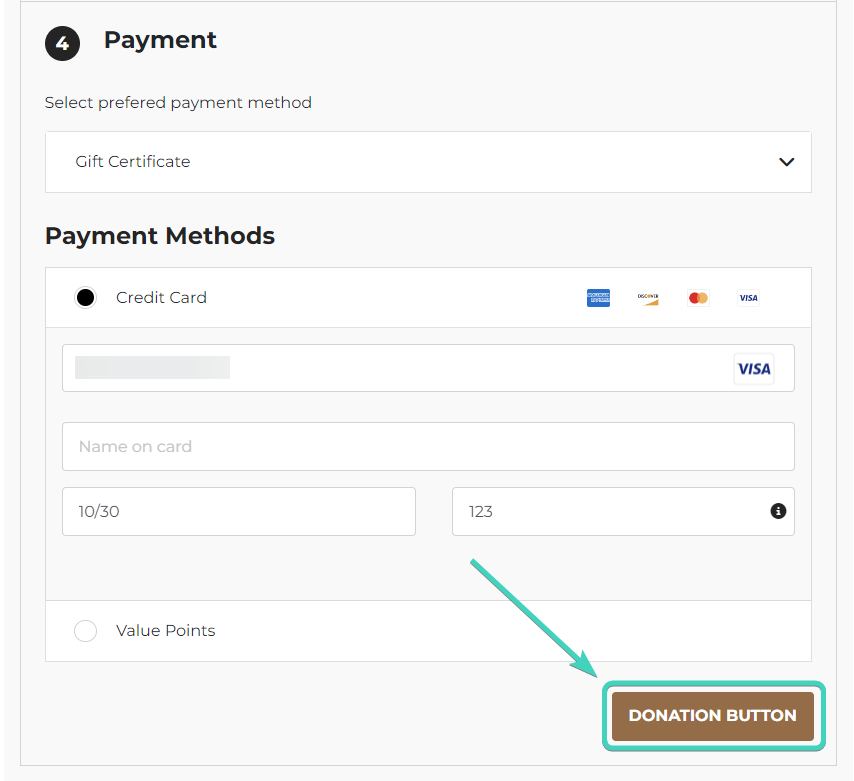Viewport: 854px width, 781px height.
Task: Click the DONATION BUTTON
Action: click(x=712, y=716)
